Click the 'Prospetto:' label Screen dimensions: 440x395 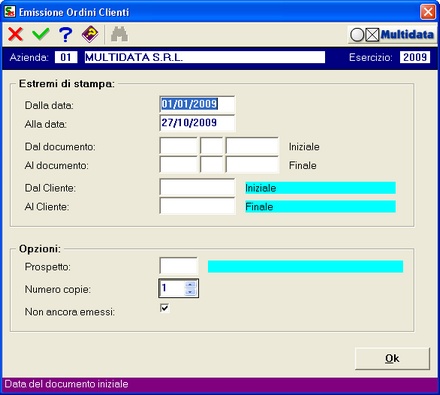48,267
